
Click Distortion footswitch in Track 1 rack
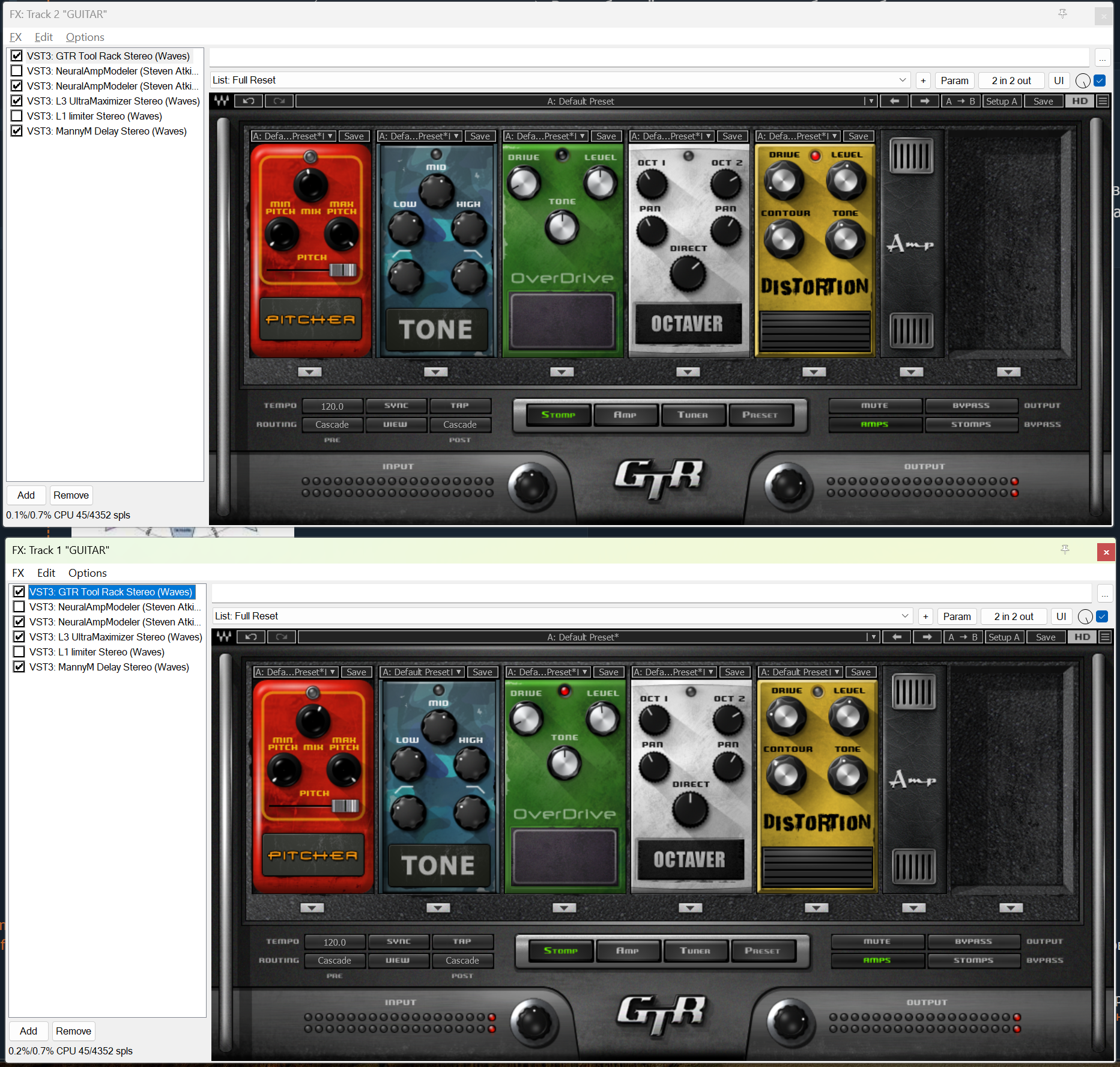[x=817, y=868]
